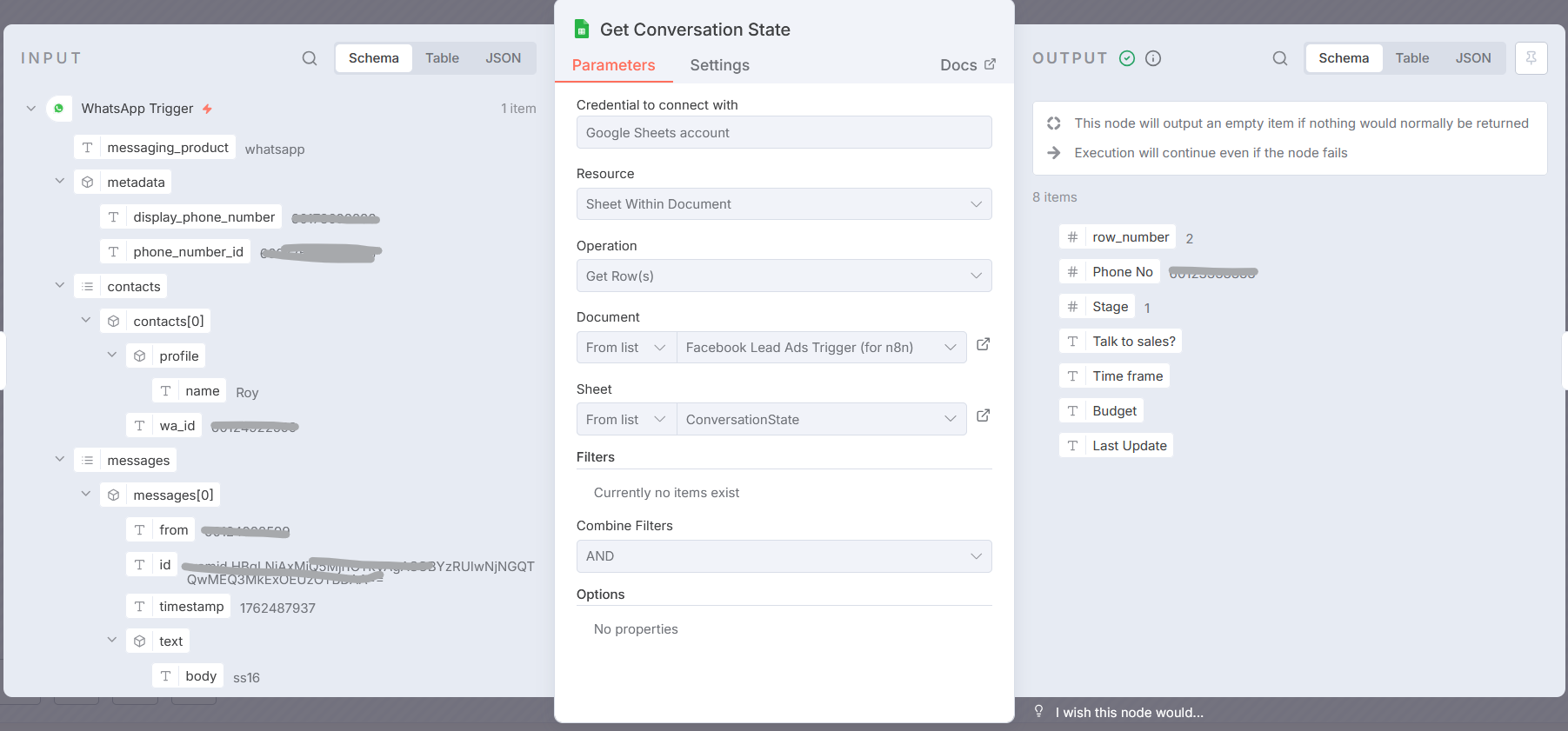Image resolution: width=1568 pixels, height=731 pixels.
Task: Switch the INPUT view to Table
Action: coord(442,58)
